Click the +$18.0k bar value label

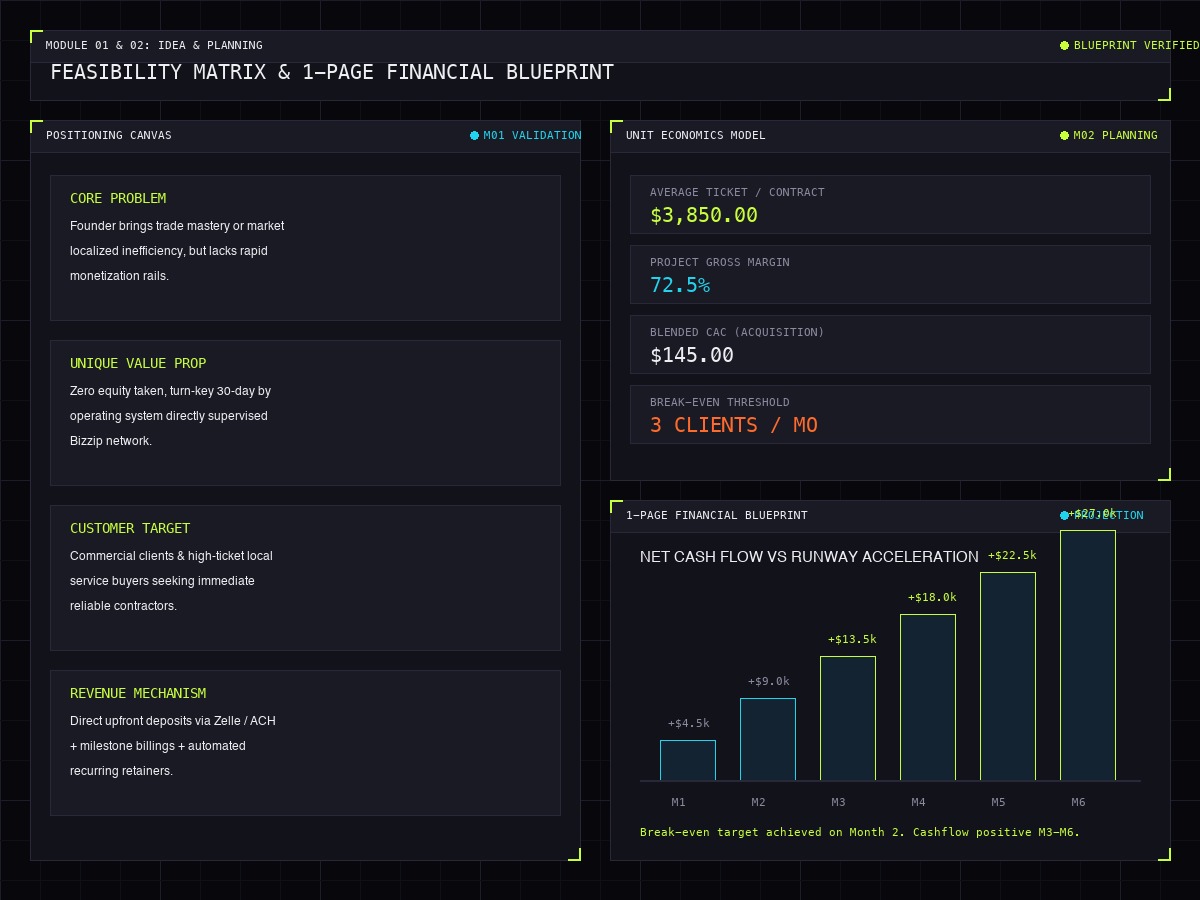(x=932, y=597)
